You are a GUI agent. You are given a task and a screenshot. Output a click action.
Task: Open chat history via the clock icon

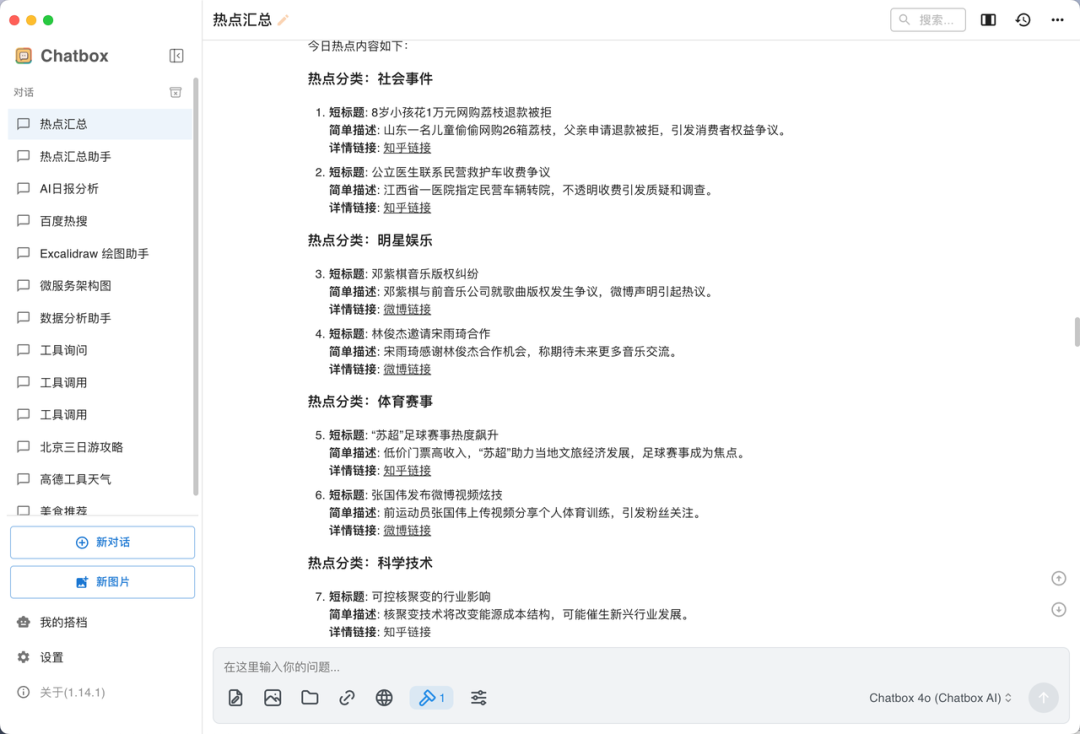[1022, 19]
